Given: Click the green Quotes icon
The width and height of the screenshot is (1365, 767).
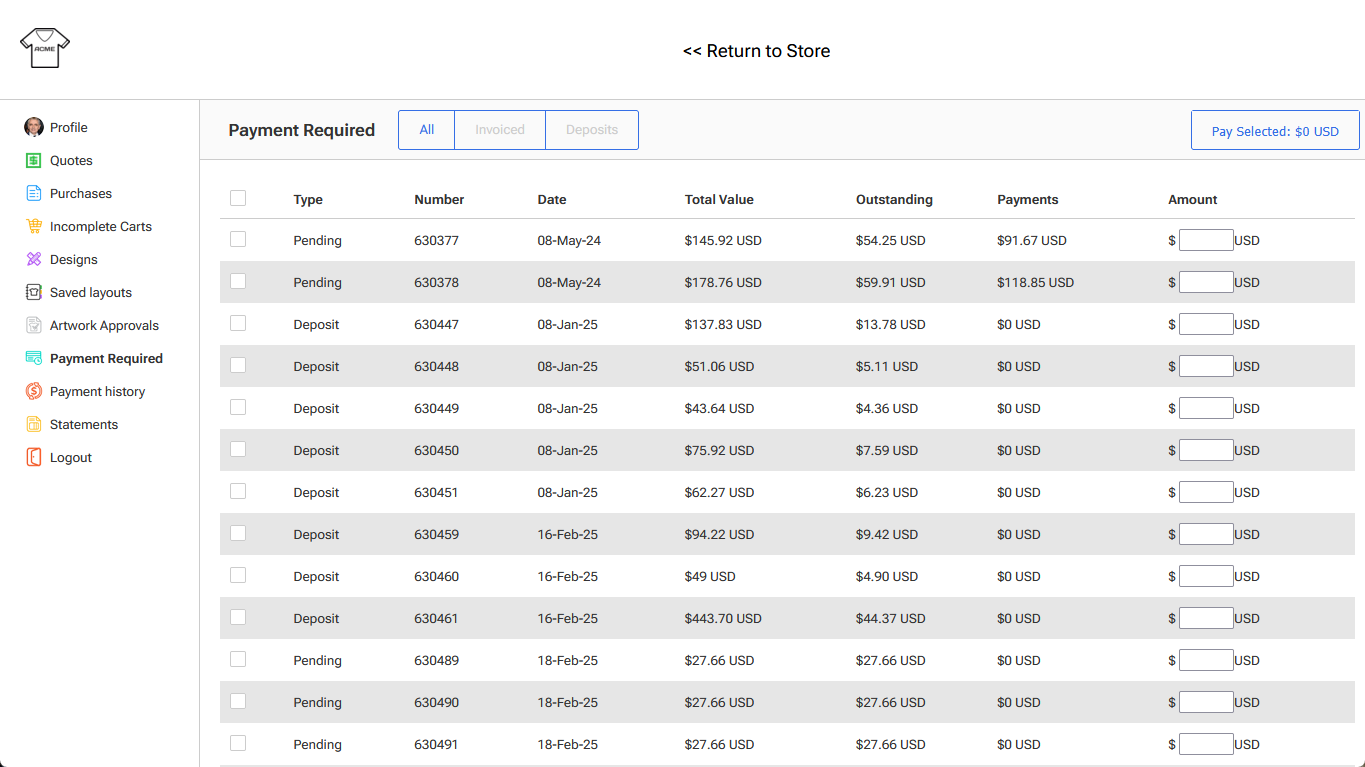Looking at the screenshot, I should coord(34,160).
